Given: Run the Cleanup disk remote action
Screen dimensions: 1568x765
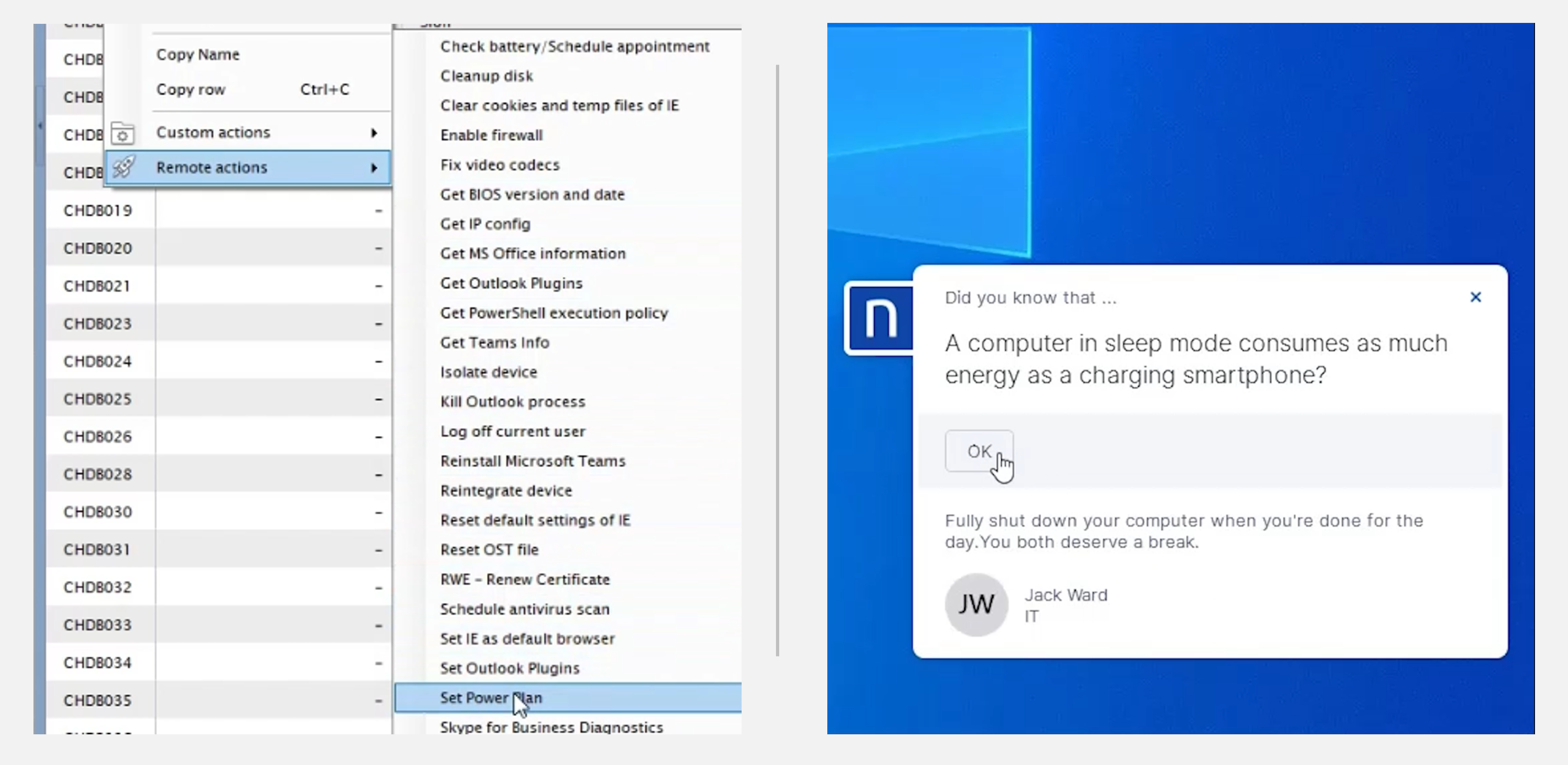Looking at the screenshot, I should [486, 76].
